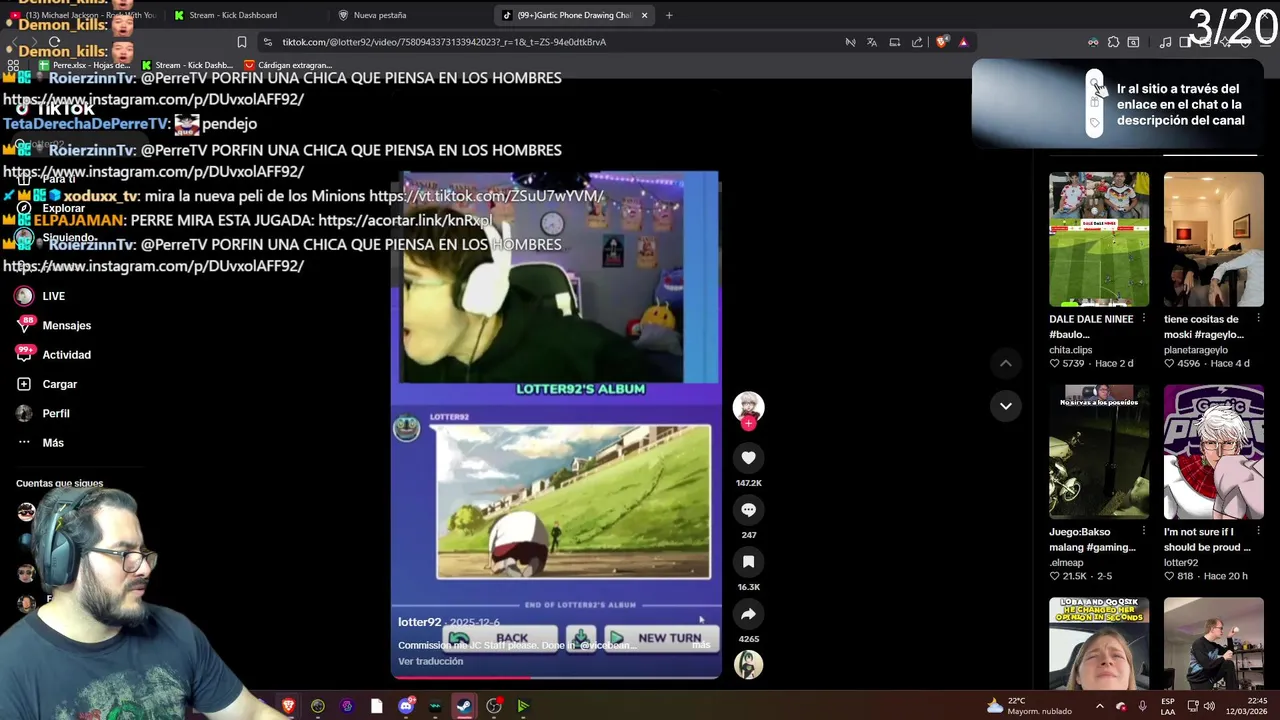Open Actividad in TikTok sidebar
This screenshot has height=720, width=1280.
(54, 355)
